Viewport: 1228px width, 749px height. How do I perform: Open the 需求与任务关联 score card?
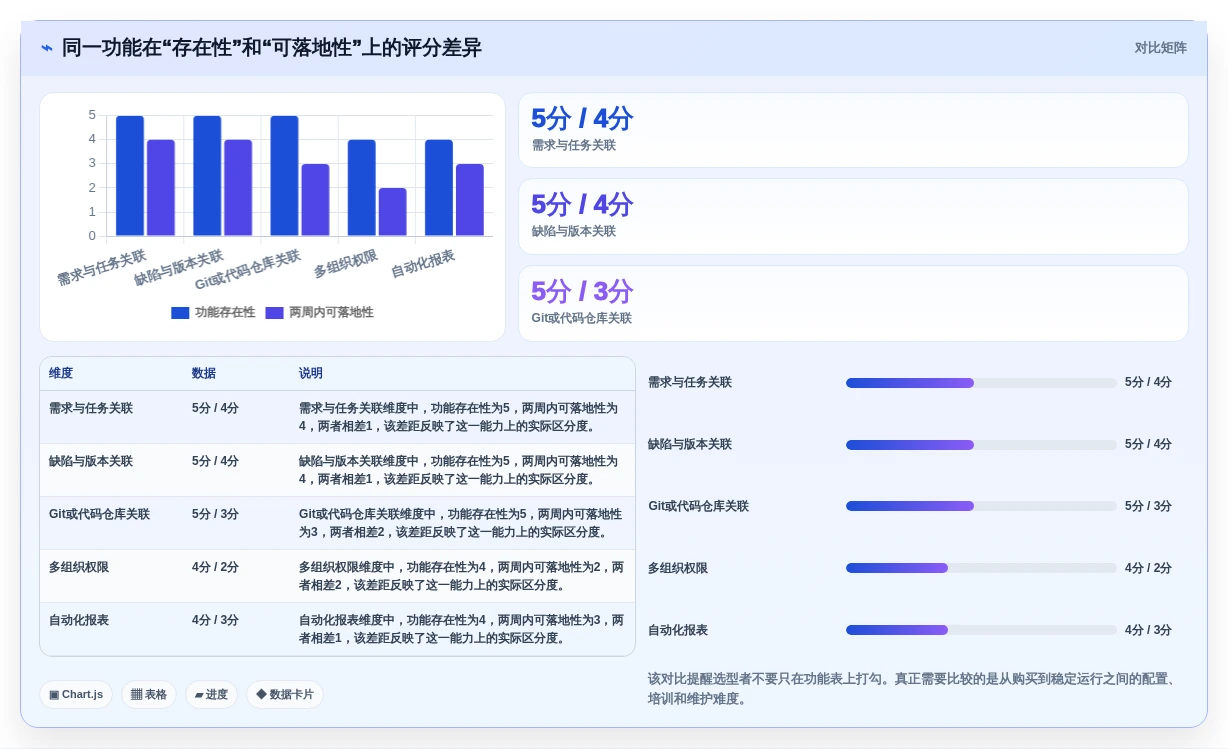(853, 130)
